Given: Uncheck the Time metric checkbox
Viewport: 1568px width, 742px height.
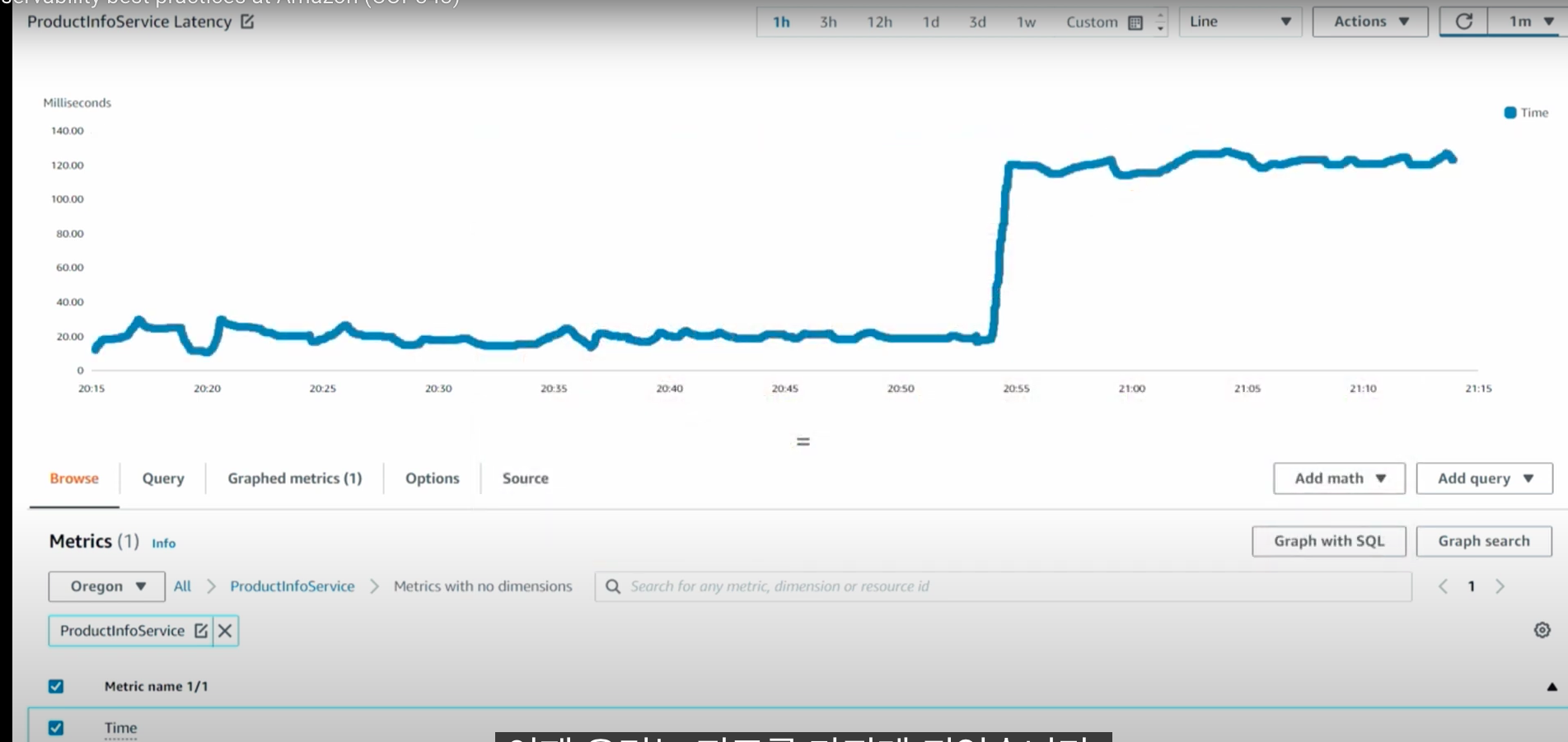Looking at the screenshot, I should (56, 728).
